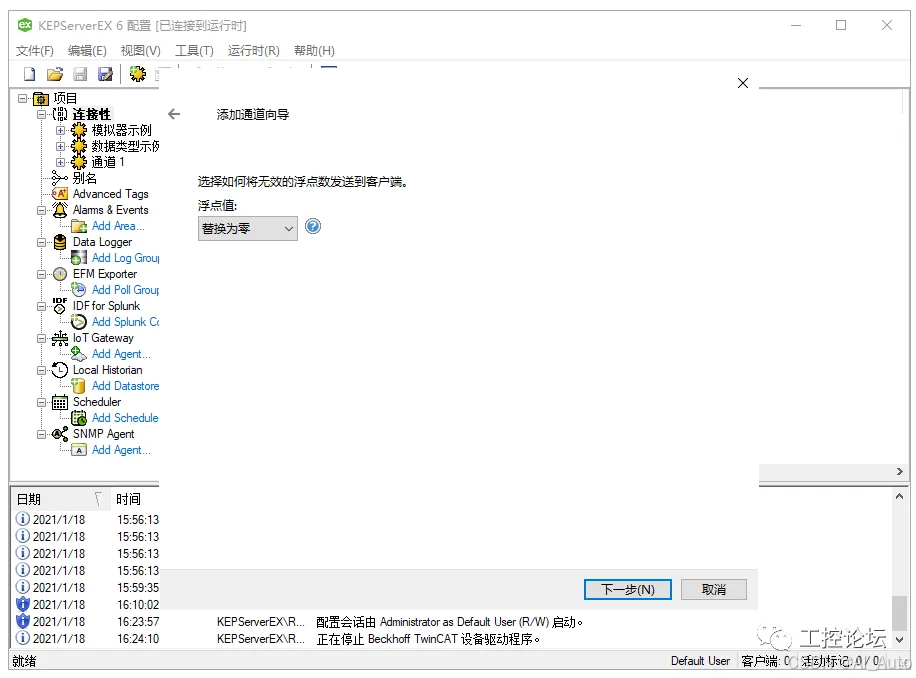This screenshot has width=916, height=678.
Task: Click the wizard back arrow
Action: [x=174, y=114]
